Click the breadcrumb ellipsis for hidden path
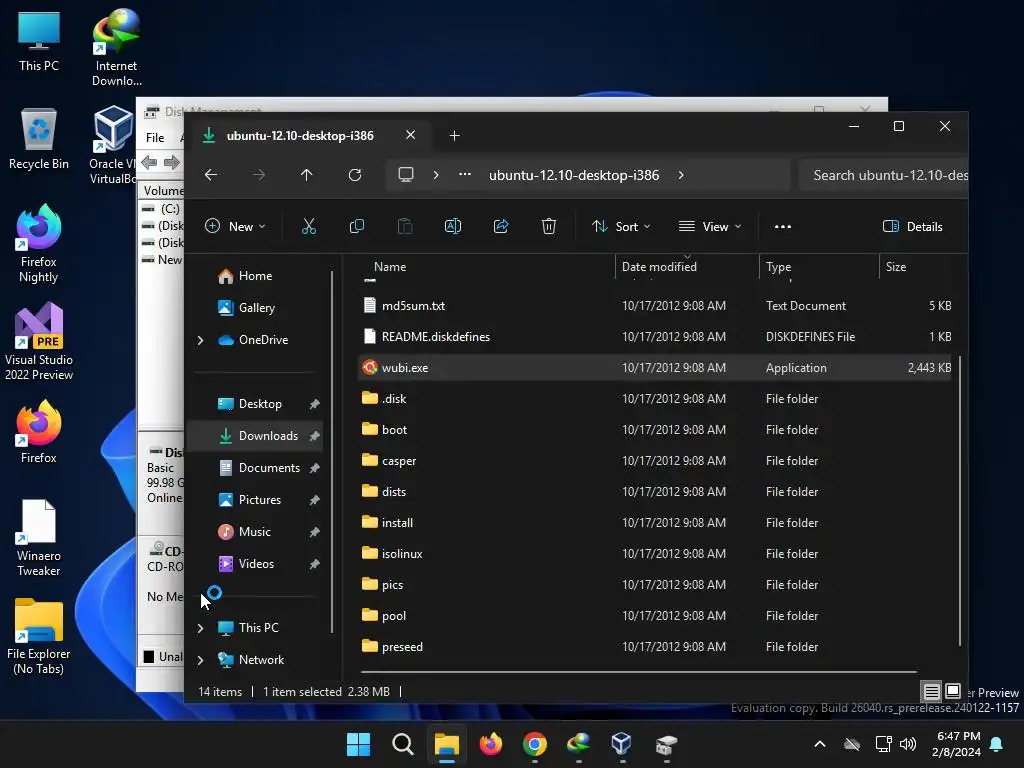The height and width of the screenshot is (768, 1024). click(465, 175)
